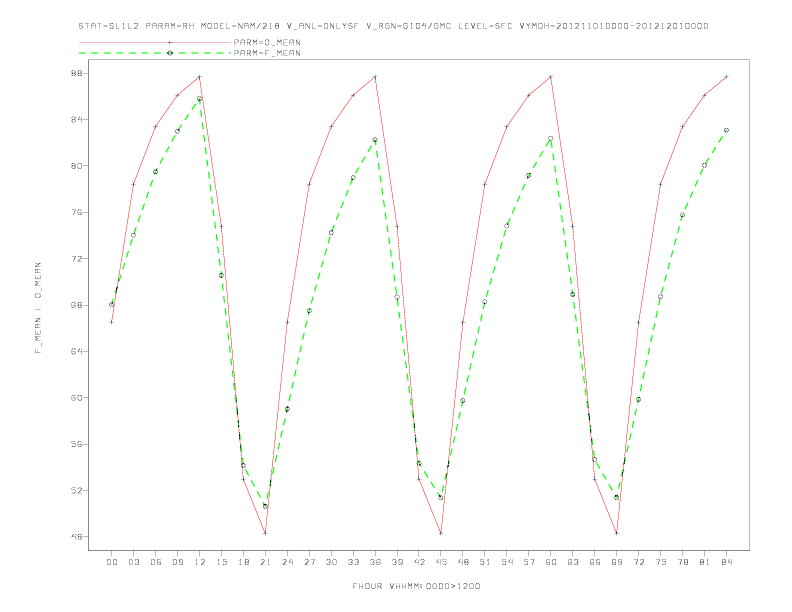Viewport: 792px width, 612px height.
Task: Click x-axis tick label 81
Action: pos(705,562)
